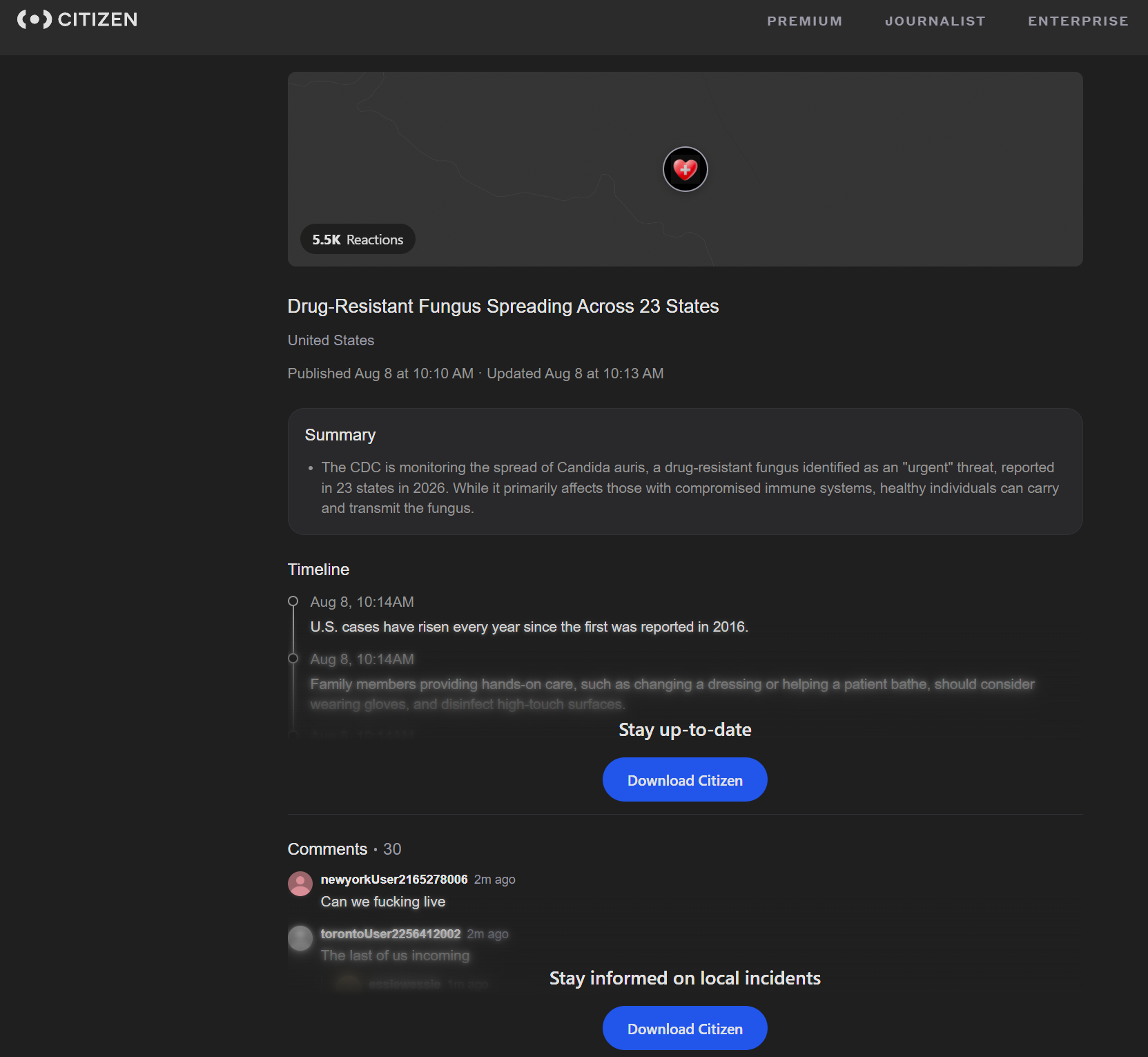Click the first timeline marker dot for Aug 8, 10:14AM
The image size is (1148, 1057).
293,601
